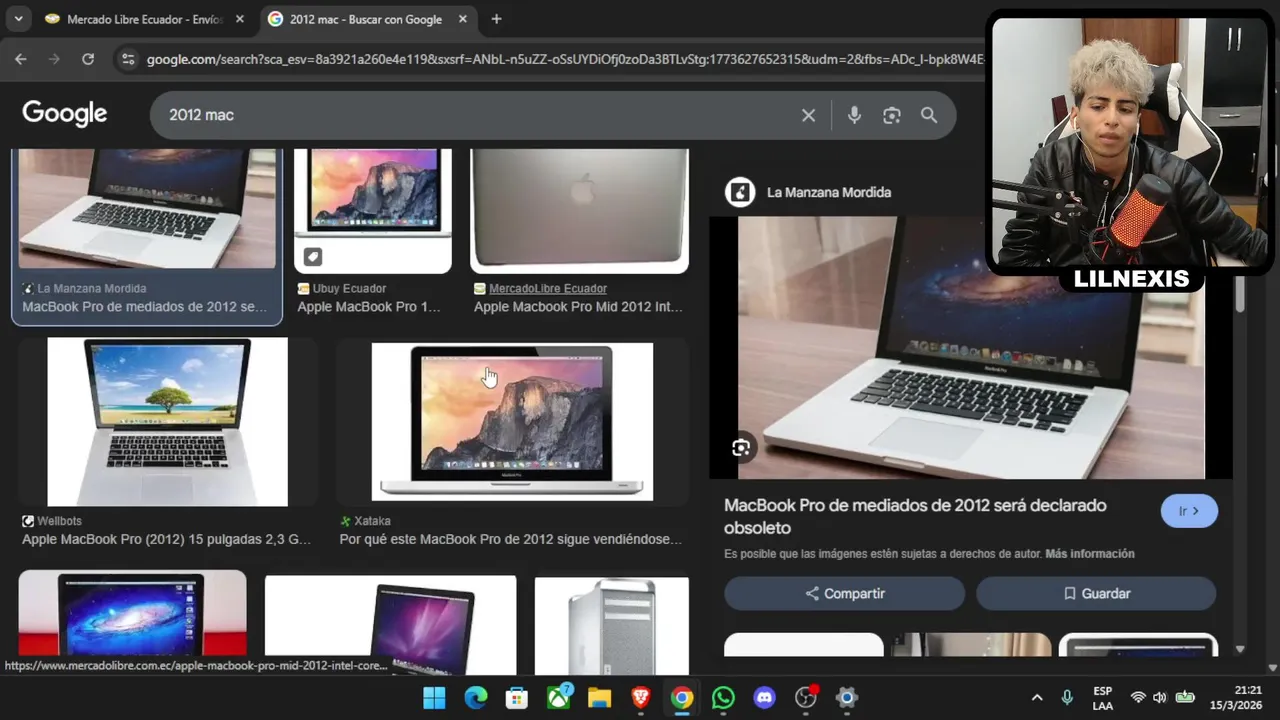Click the Compartir share button
Viewport: 1280px width, 720px height.
click(845, 593)
